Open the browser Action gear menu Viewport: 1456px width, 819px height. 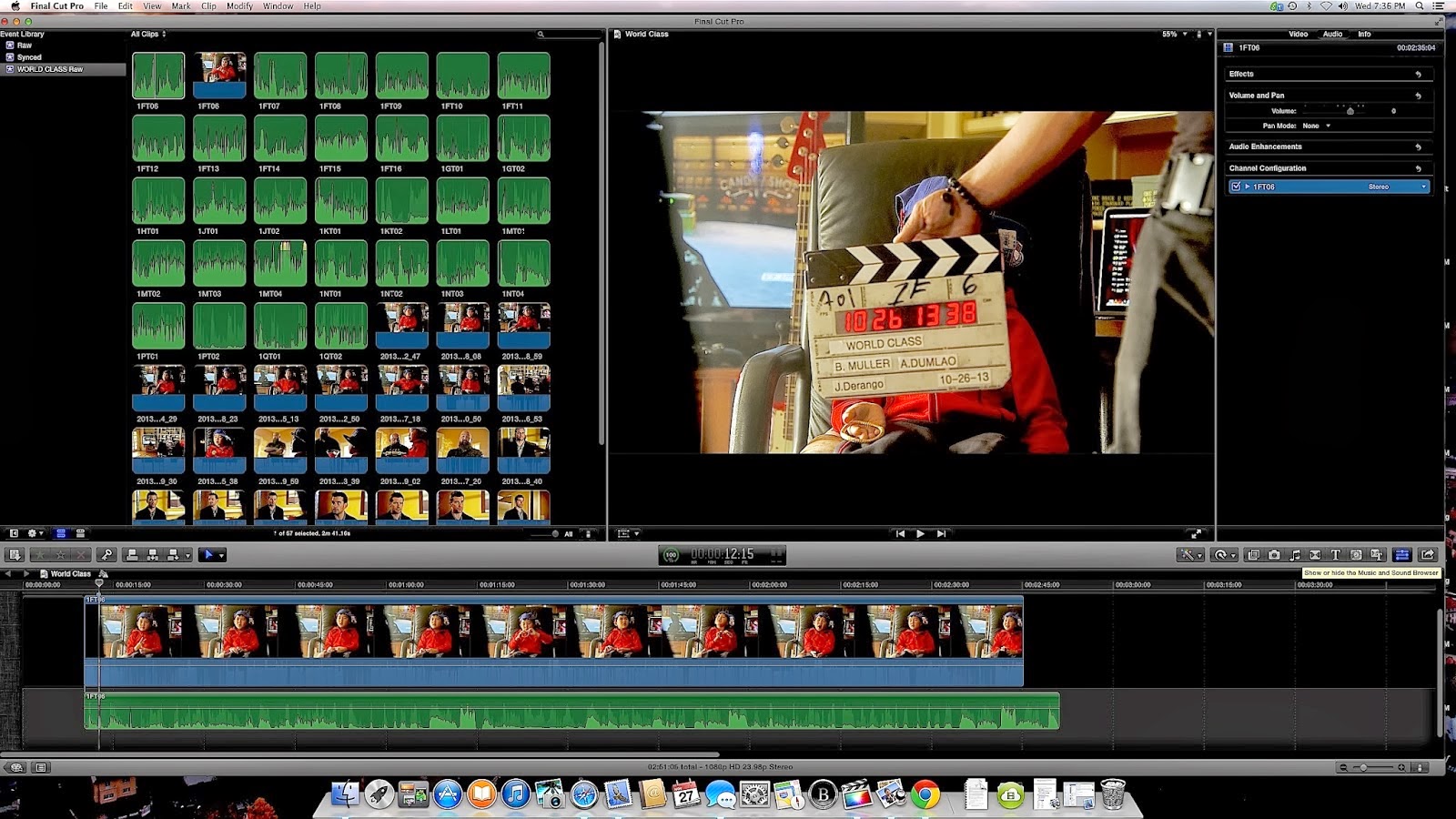35,533
